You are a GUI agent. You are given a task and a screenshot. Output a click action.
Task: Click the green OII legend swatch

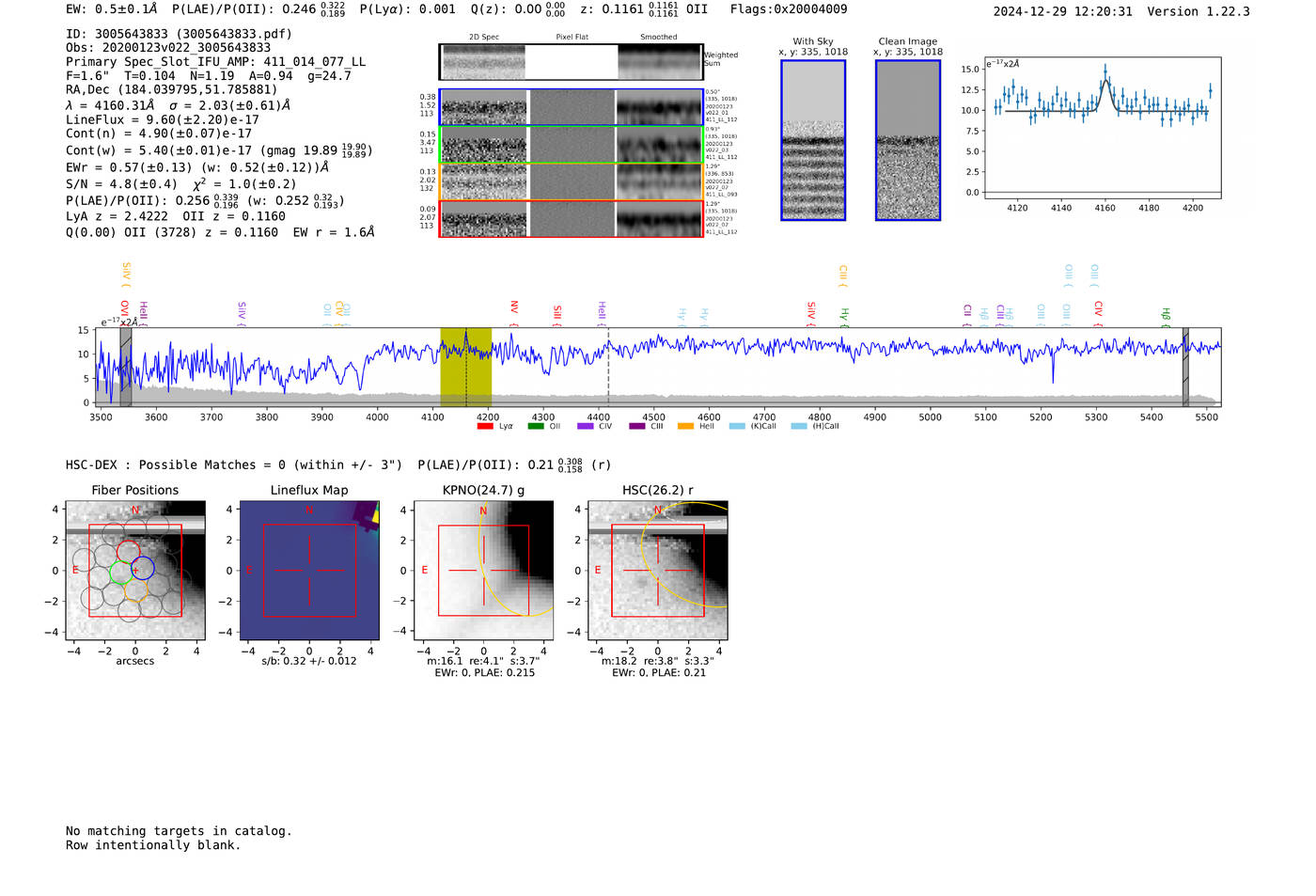536,426
